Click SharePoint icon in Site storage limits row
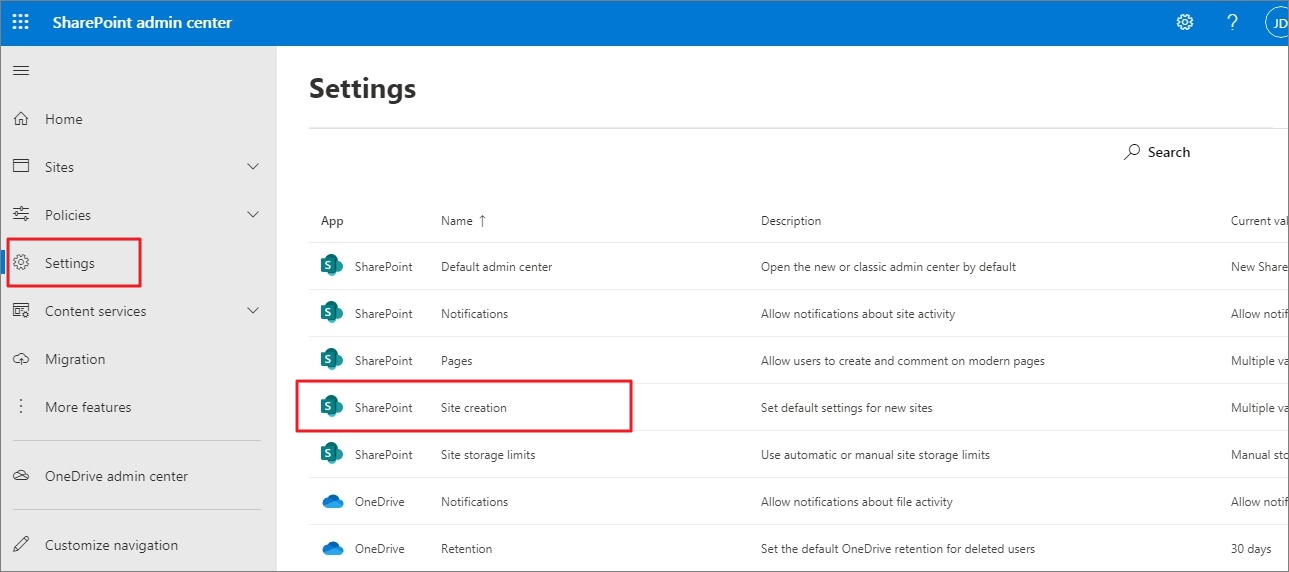This screenshot has height=572, width=1289. click(x=331, y=454)
